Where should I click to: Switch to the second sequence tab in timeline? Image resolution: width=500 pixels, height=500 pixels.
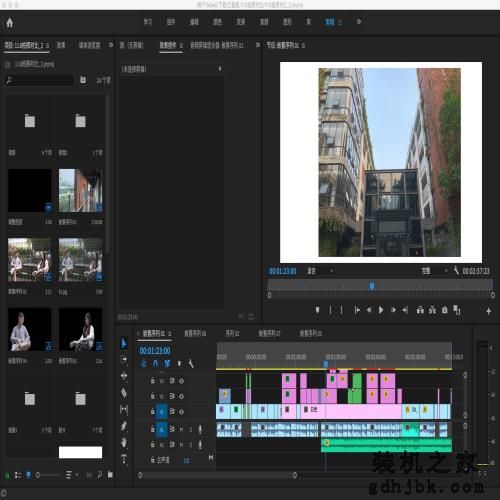(195, 333)
